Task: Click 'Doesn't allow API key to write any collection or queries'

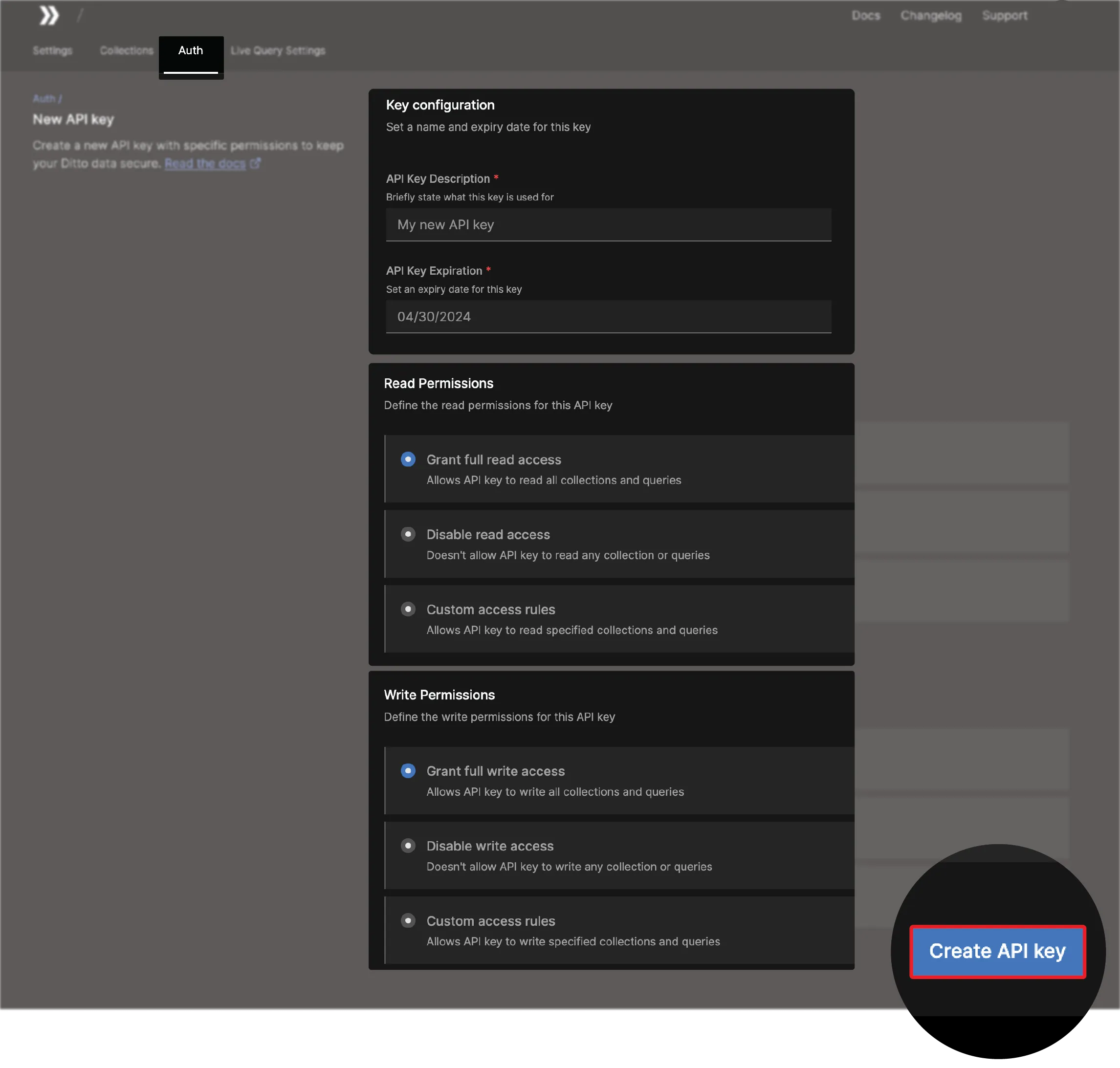Action: pos(569,867)
